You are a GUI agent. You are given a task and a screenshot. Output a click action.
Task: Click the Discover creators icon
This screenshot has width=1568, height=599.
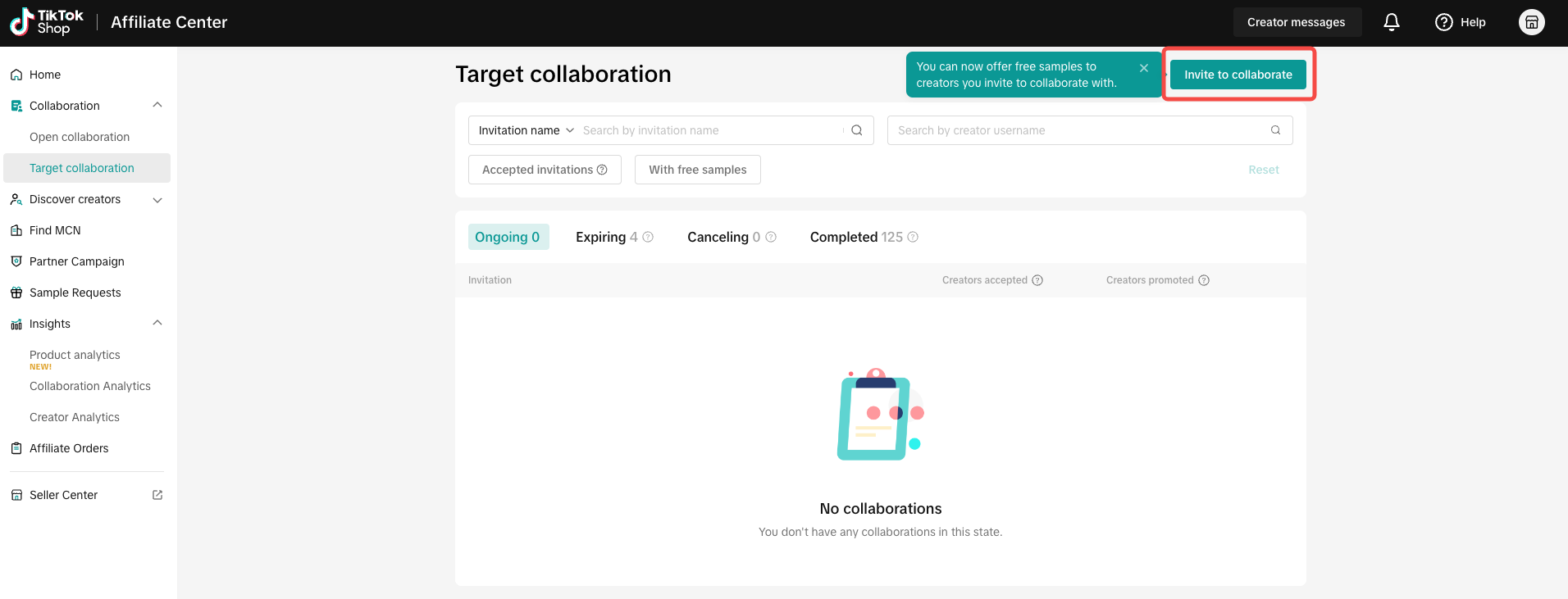click(16, 199)
